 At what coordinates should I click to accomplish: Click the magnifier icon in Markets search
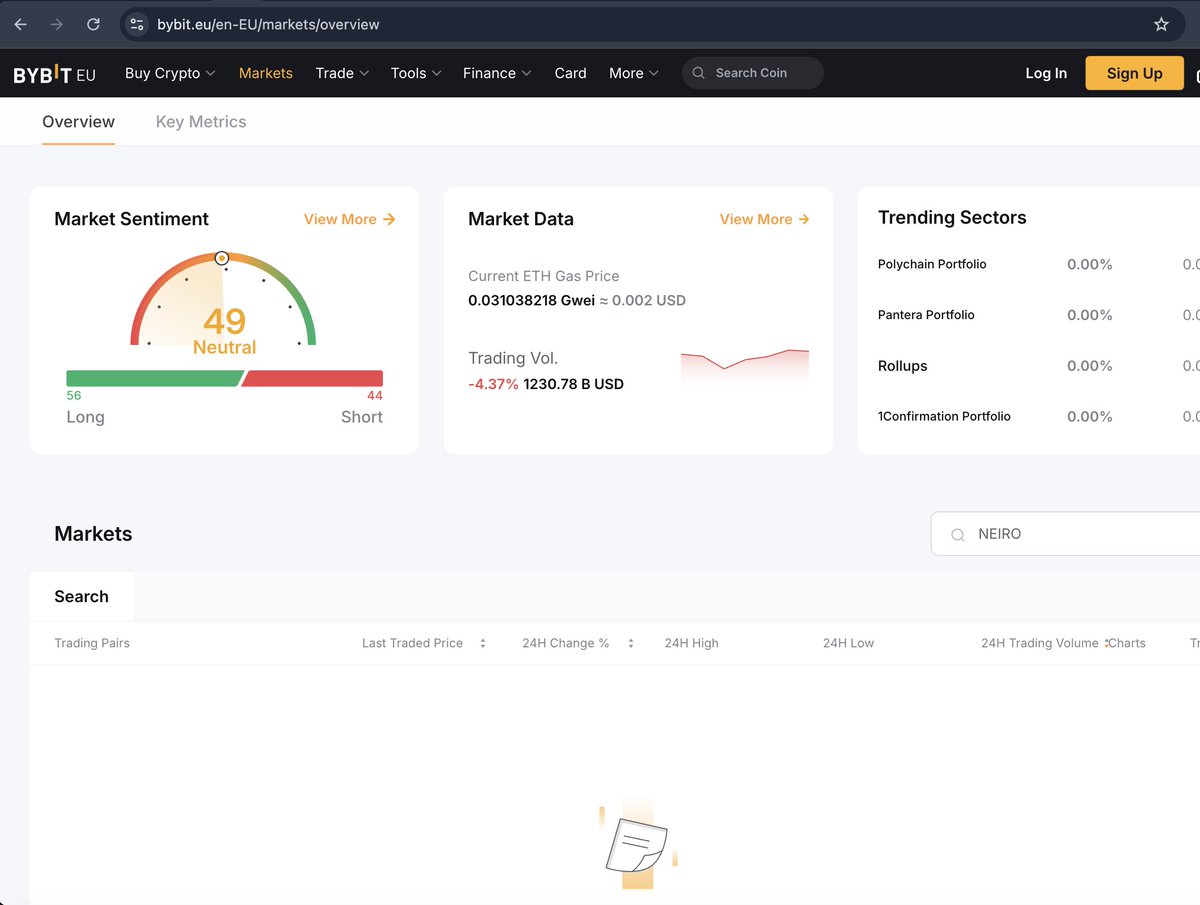957,535
